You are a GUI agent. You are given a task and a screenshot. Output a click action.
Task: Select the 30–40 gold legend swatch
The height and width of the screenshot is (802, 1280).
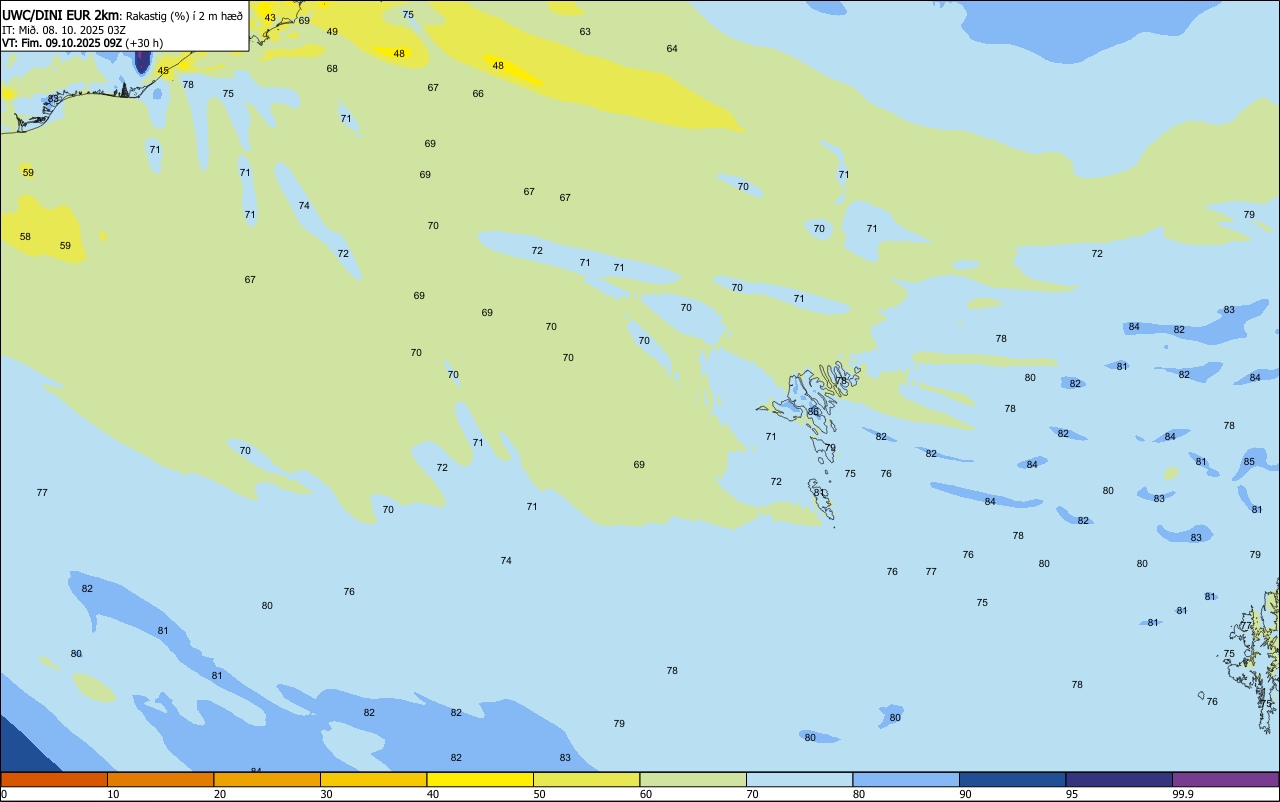click(x=373, y=779)
